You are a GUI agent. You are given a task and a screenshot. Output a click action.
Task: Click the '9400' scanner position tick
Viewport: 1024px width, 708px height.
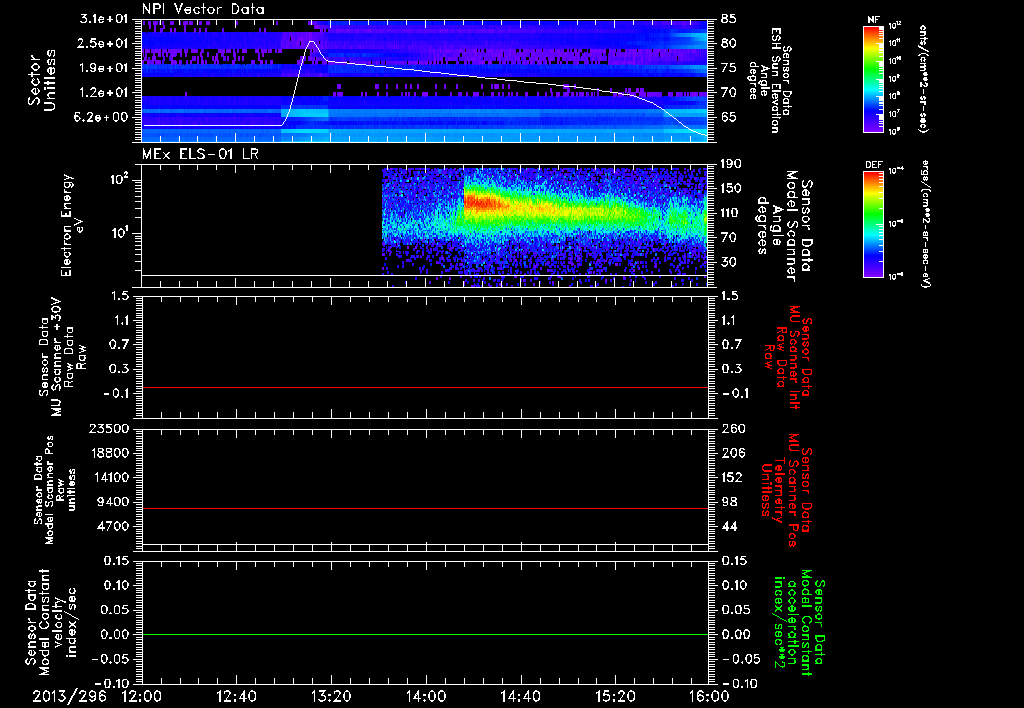pyautogui.click(x=114, y=502)
